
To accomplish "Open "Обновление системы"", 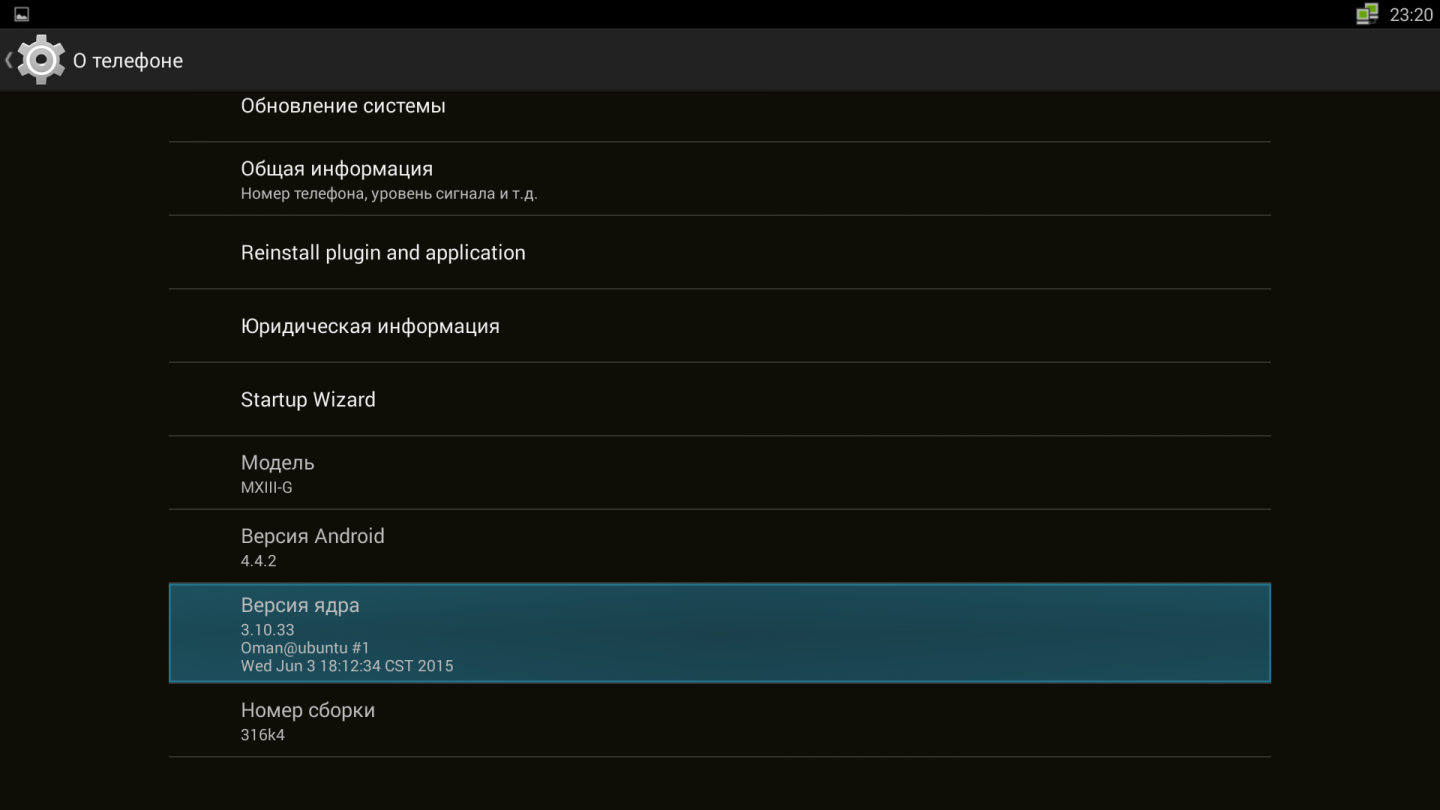I will coord(343,106).
